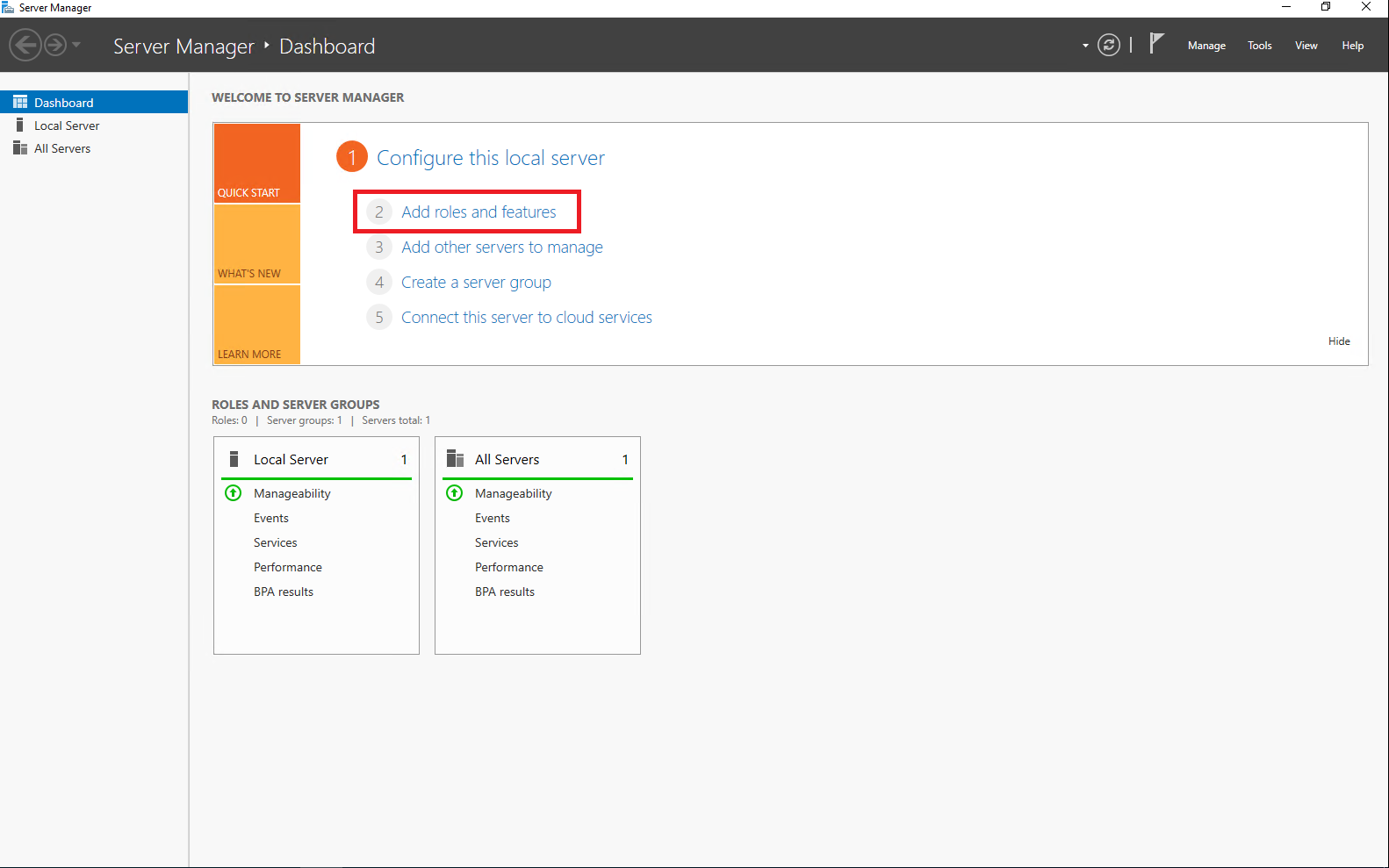Click the orange step 1 circle
This screenshot has width=1389, height=868.
tap(352, 157)
